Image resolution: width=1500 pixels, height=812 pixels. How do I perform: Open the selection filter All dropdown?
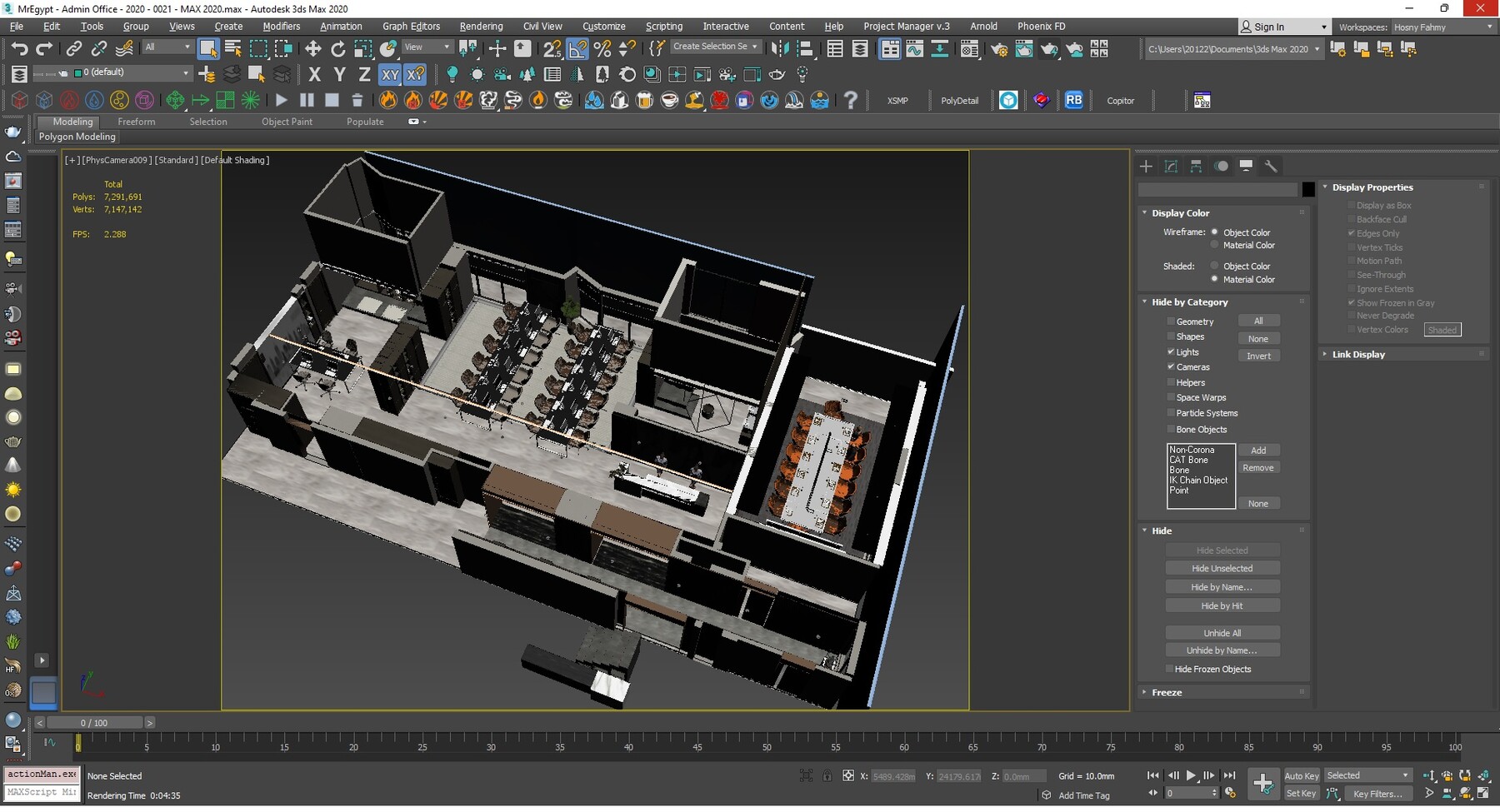click(167, 47)
